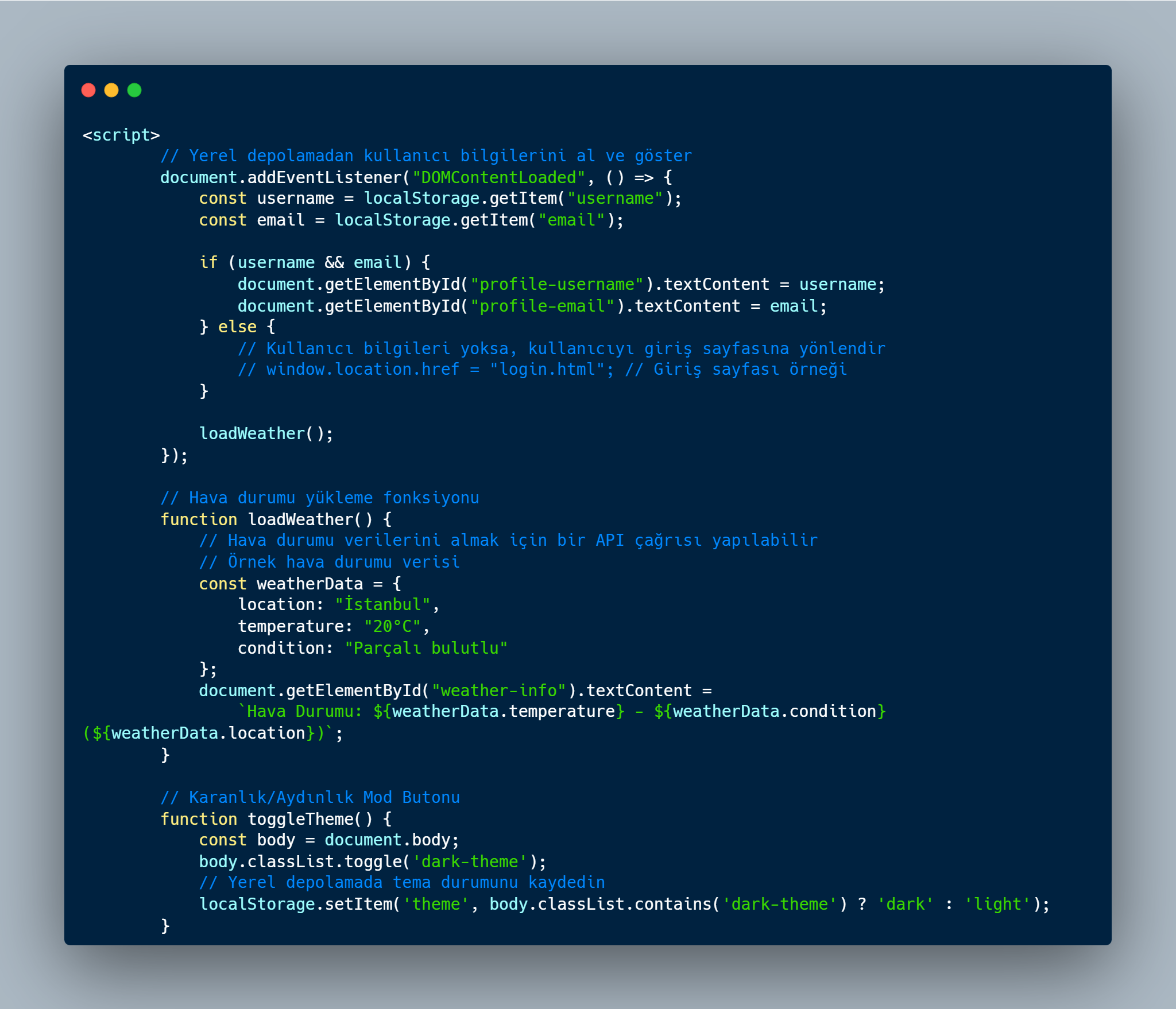Click the "DOMContentLoaded" string
The image size is (1176, 1009).
[498, 177]
